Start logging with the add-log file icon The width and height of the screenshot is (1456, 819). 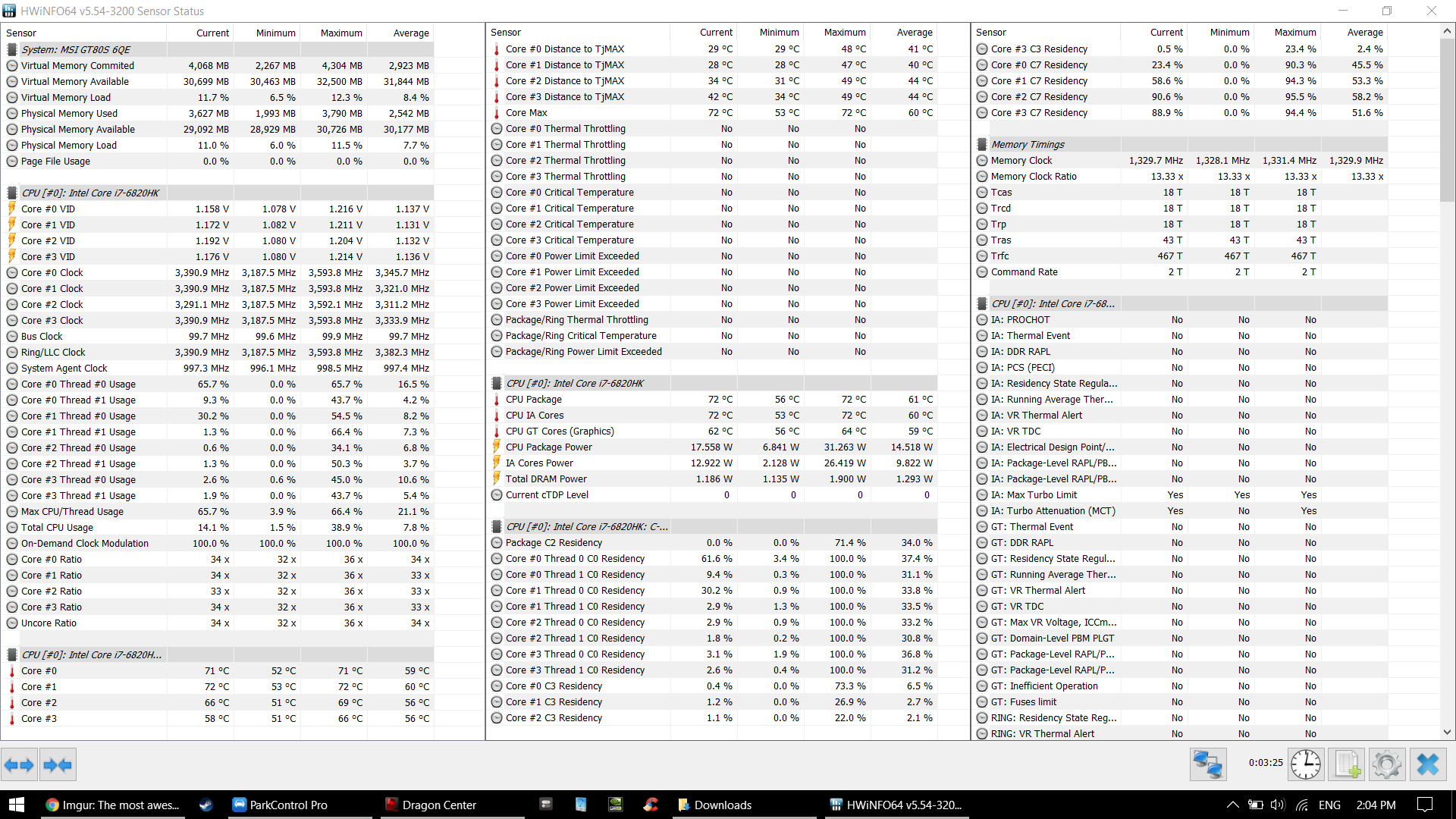click(1346, 764)
